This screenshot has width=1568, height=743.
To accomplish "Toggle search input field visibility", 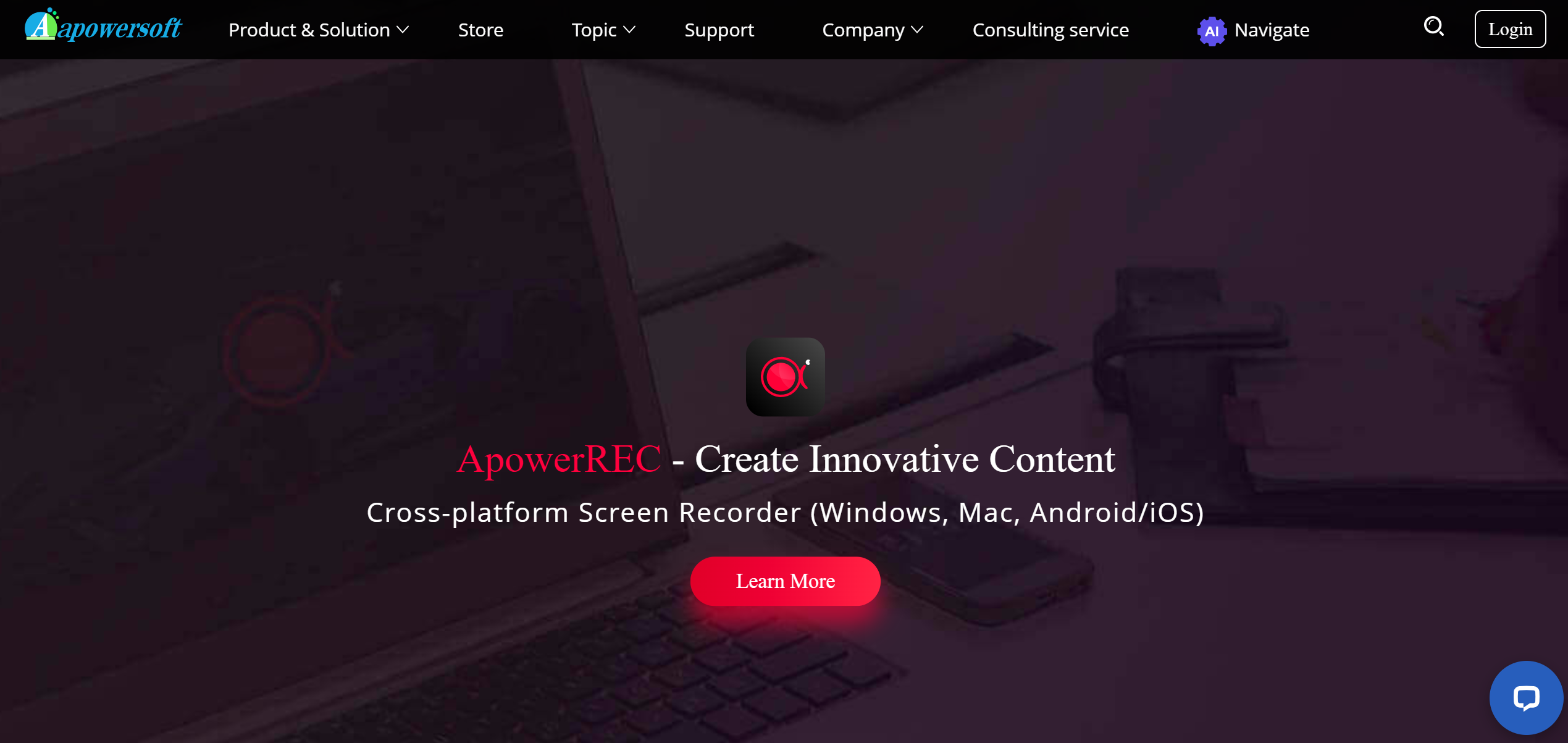I will 1435,28.
